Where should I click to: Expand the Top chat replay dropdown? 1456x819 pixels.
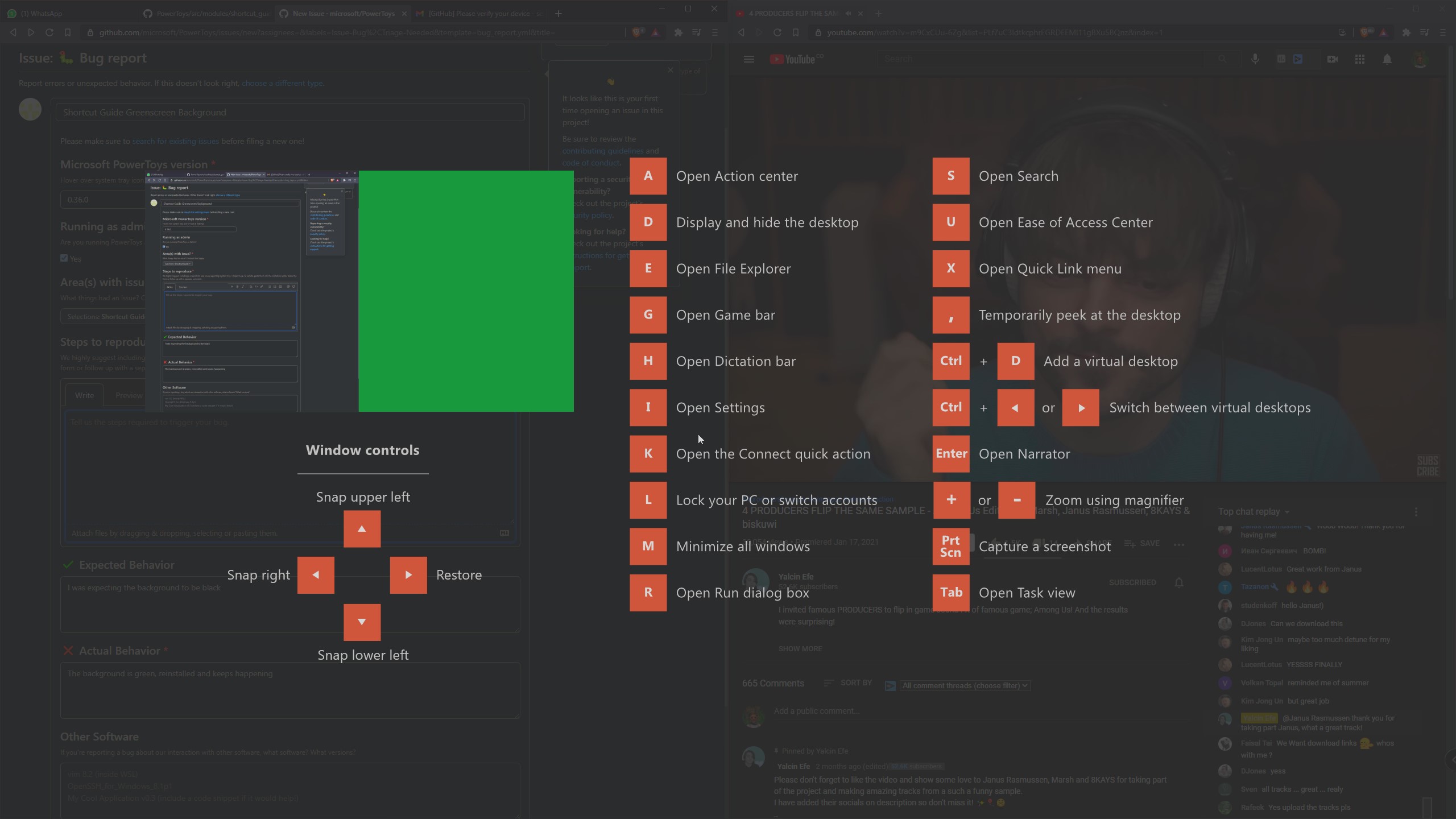pos(1255,511)
